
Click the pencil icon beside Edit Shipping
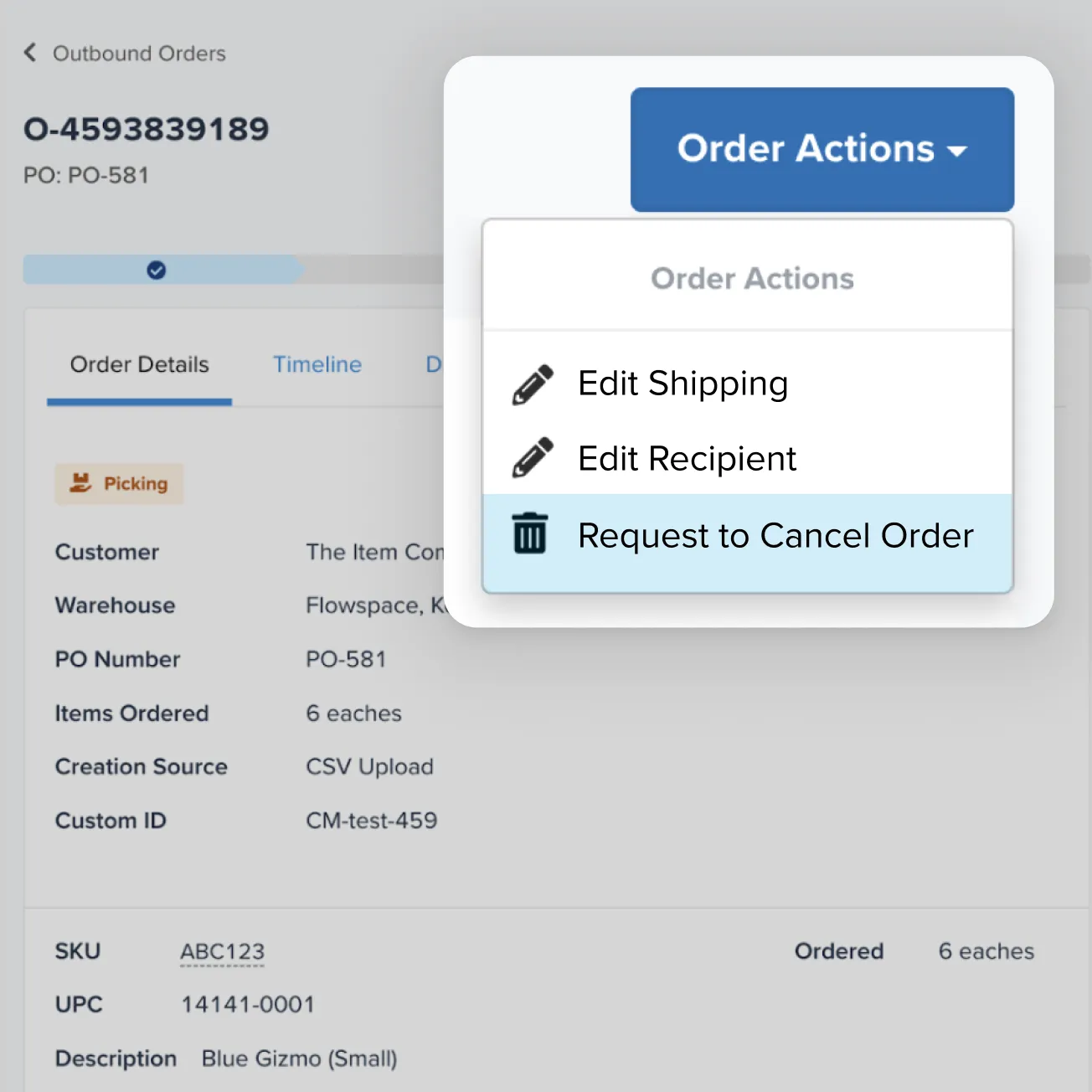click(531, 384)
